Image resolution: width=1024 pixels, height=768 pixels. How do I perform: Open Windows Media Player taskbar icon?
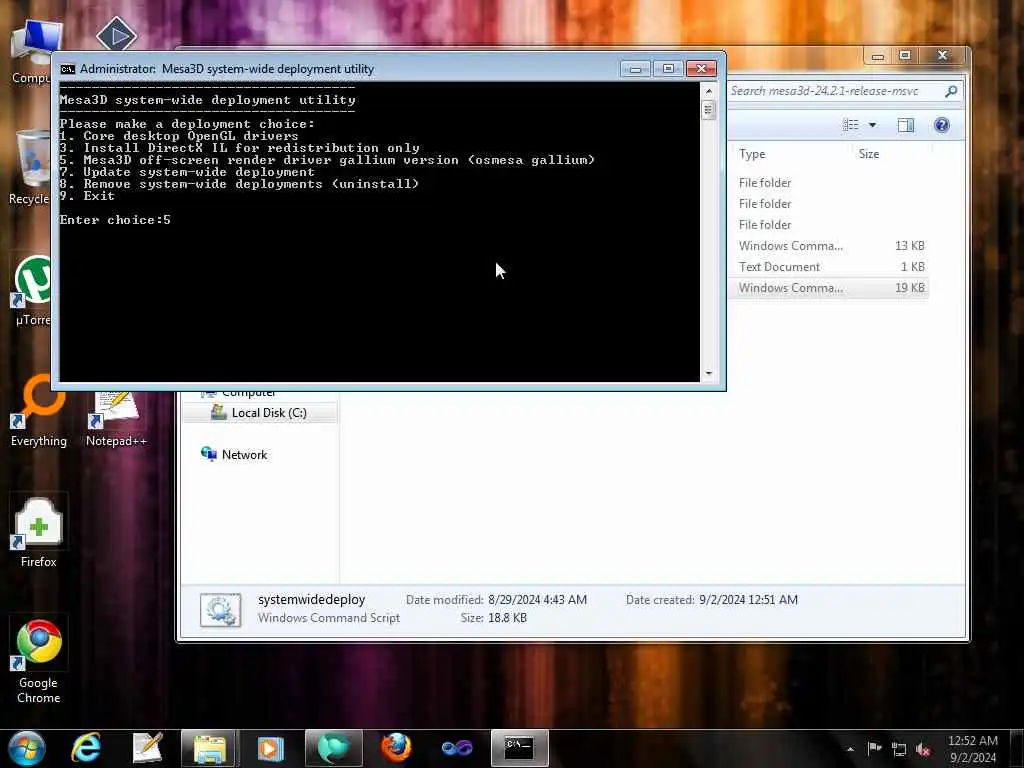(x=270, y=748)
